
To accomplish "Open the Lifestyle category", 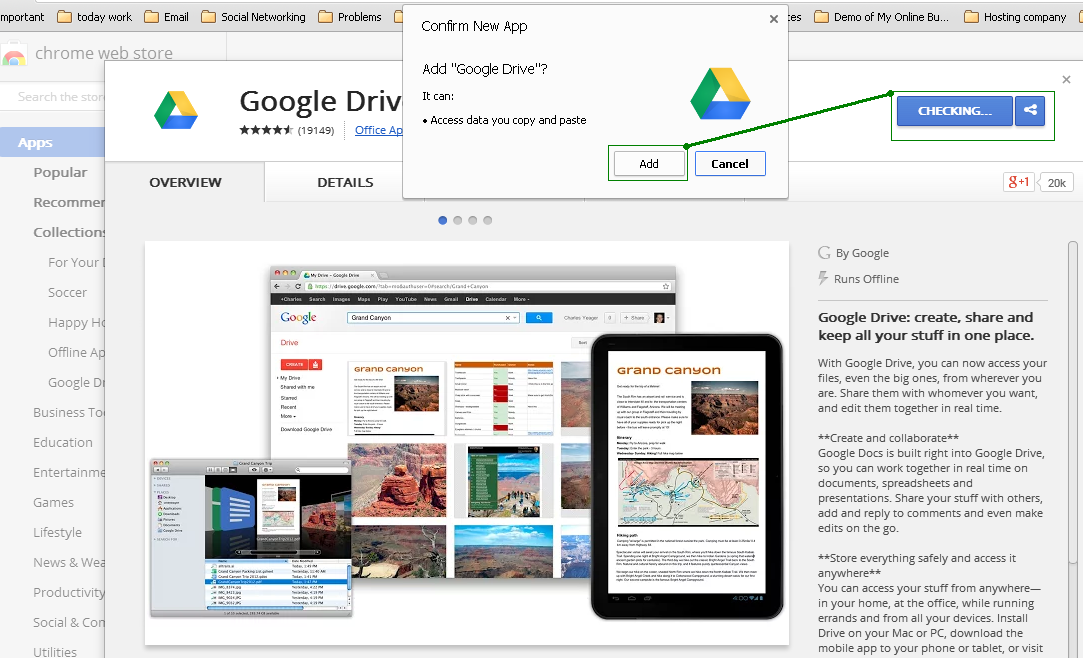I will pyautogui.click(x=57, y=532).
